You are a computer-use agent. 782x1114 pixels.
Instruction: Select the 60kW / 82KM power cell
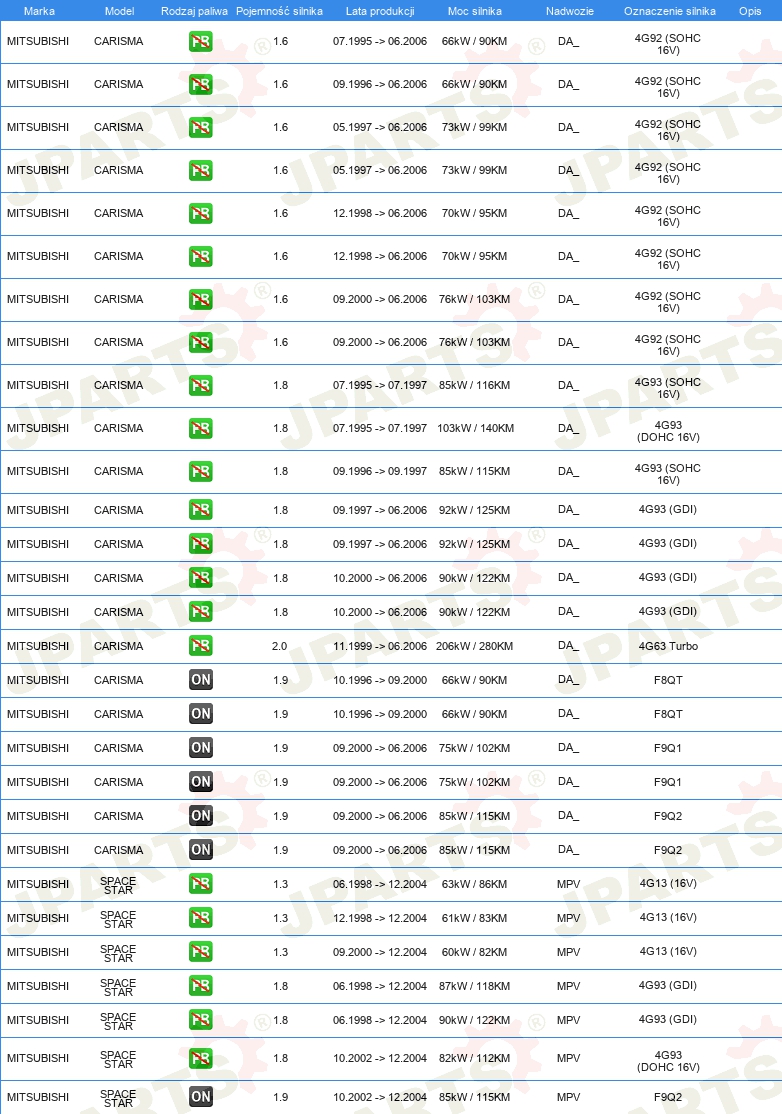[474, 953]
